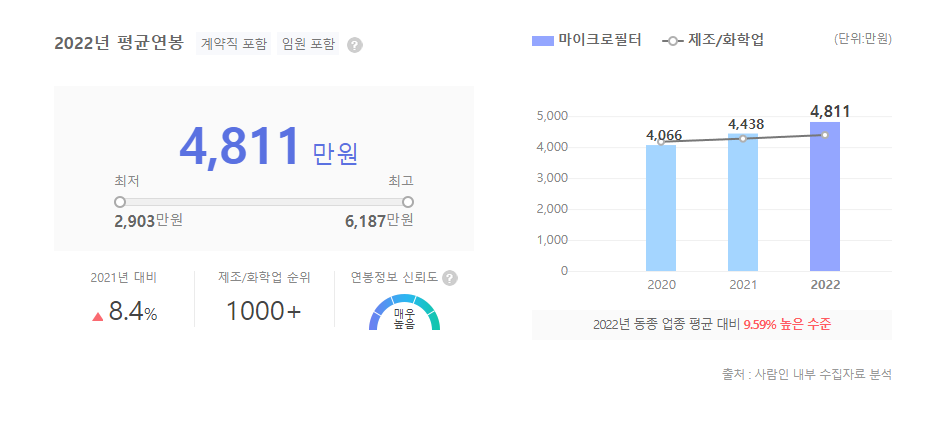Click the 2022 industry average line point
The width and height of the screenshot is (949, 426).
pos(825,135)
